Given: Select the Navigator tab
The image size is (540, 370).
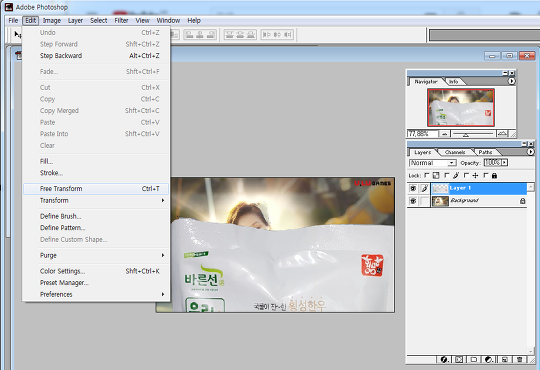Looking at the screenshot, I should coord(426,82).
